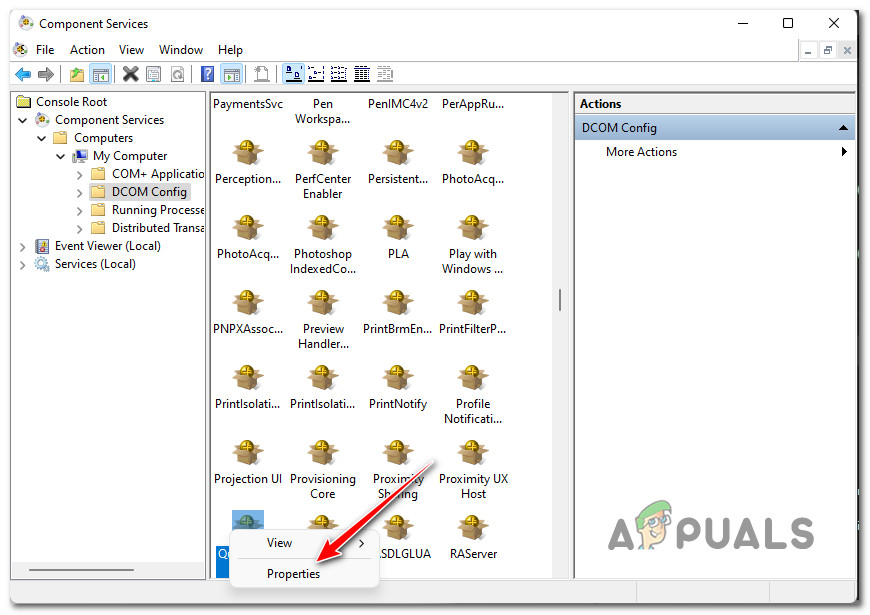Select the Profile Notificati... component
The image size is (870, 615).
click(x=473, y=395)
